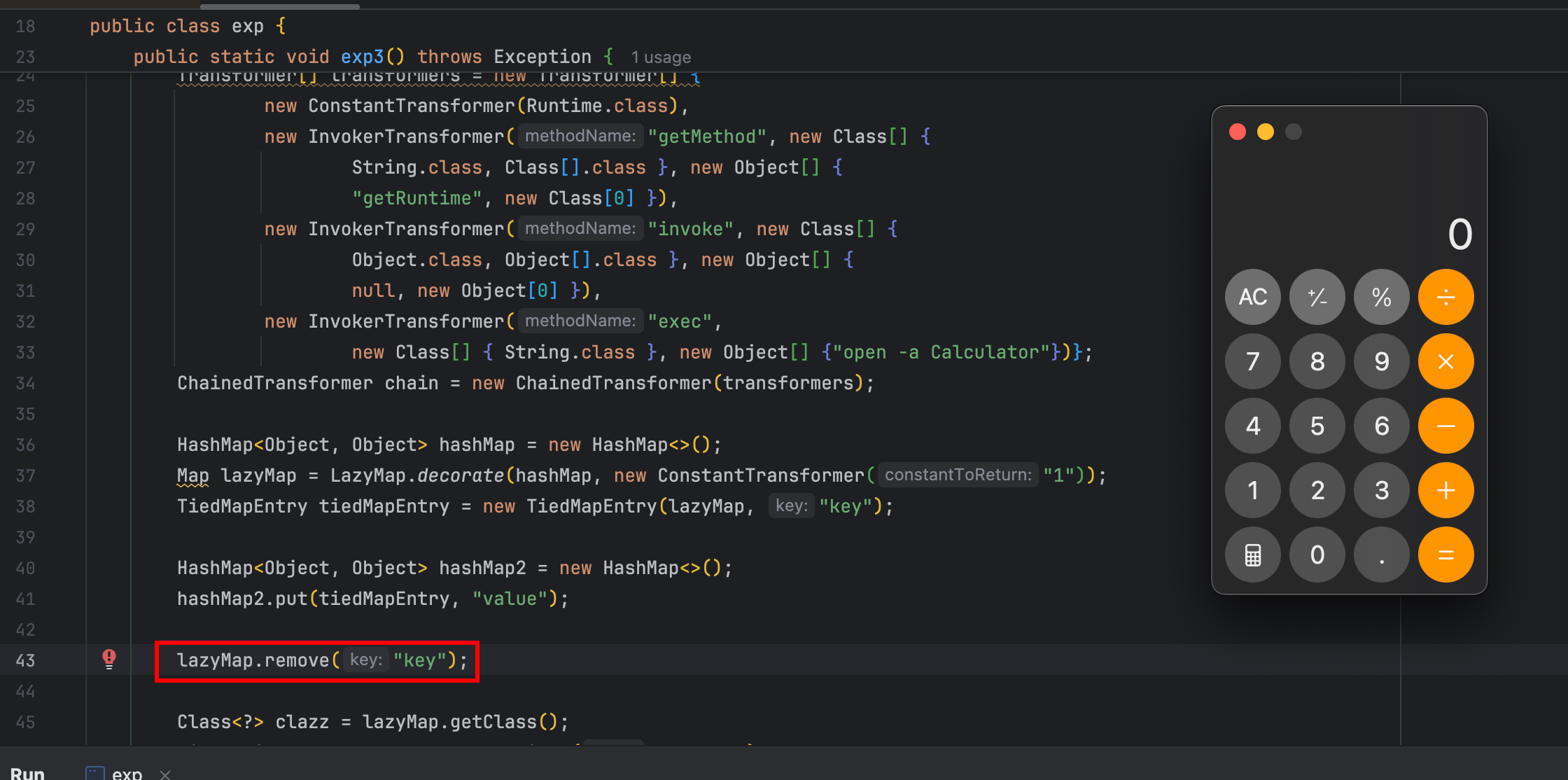Click the "getMethod" string on line 26

708,137
